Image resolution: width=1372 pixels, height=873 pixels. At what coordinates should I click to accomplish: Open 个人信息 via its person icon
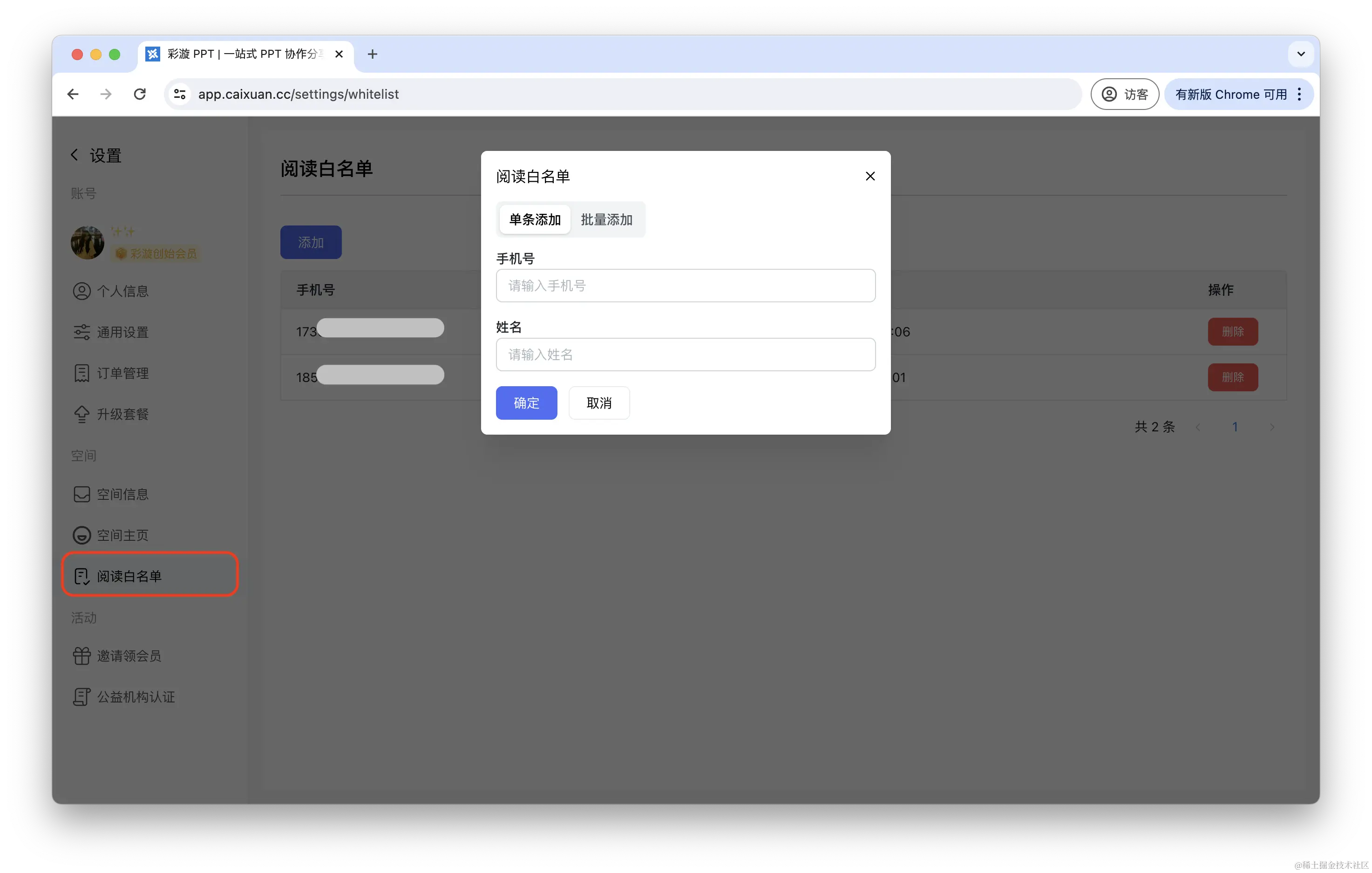[x=82, y=291]
